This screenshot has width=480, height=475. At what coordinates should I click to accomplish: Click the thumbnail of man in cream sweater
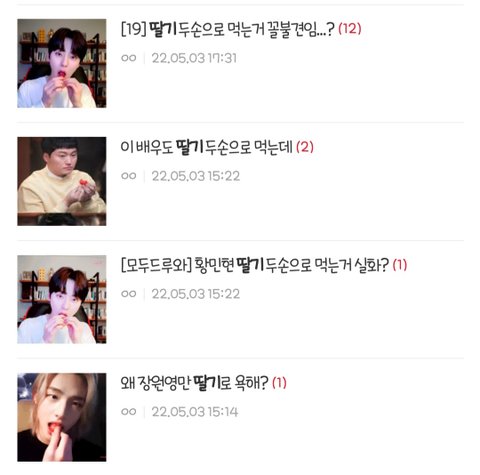tap(62, 181)
